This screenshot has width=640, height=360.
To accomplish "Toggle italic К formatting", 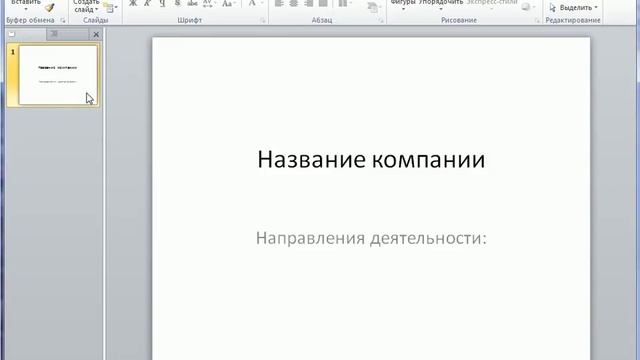I will pyautogui.click(x=147, y=4).
